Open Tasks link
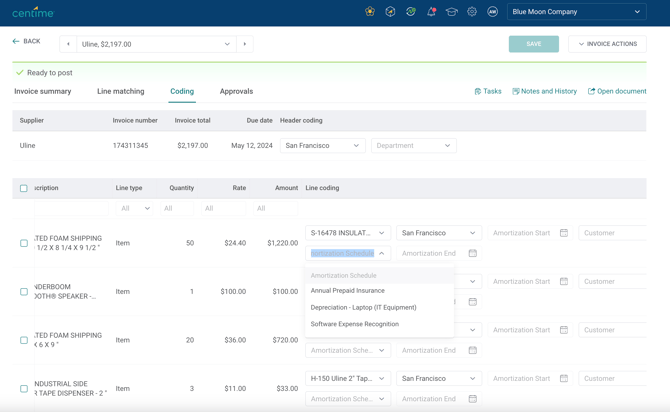The width and height of the screenshot is (670, 412). click(x=488, y=91)
